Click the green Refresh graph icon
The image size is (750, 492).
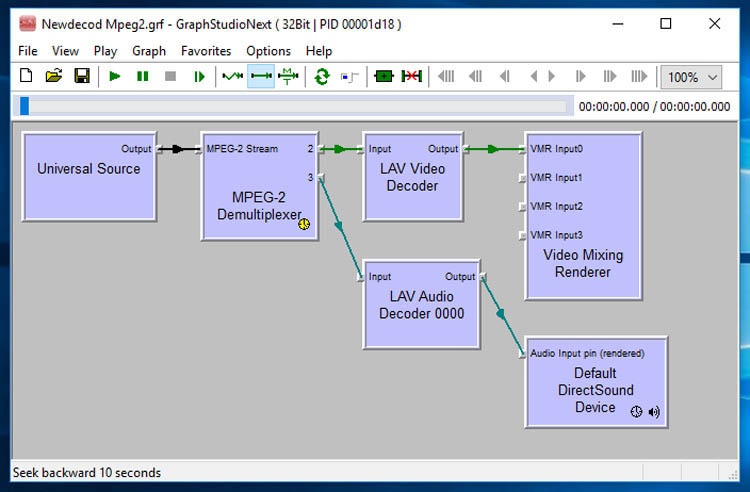(321, 76)
